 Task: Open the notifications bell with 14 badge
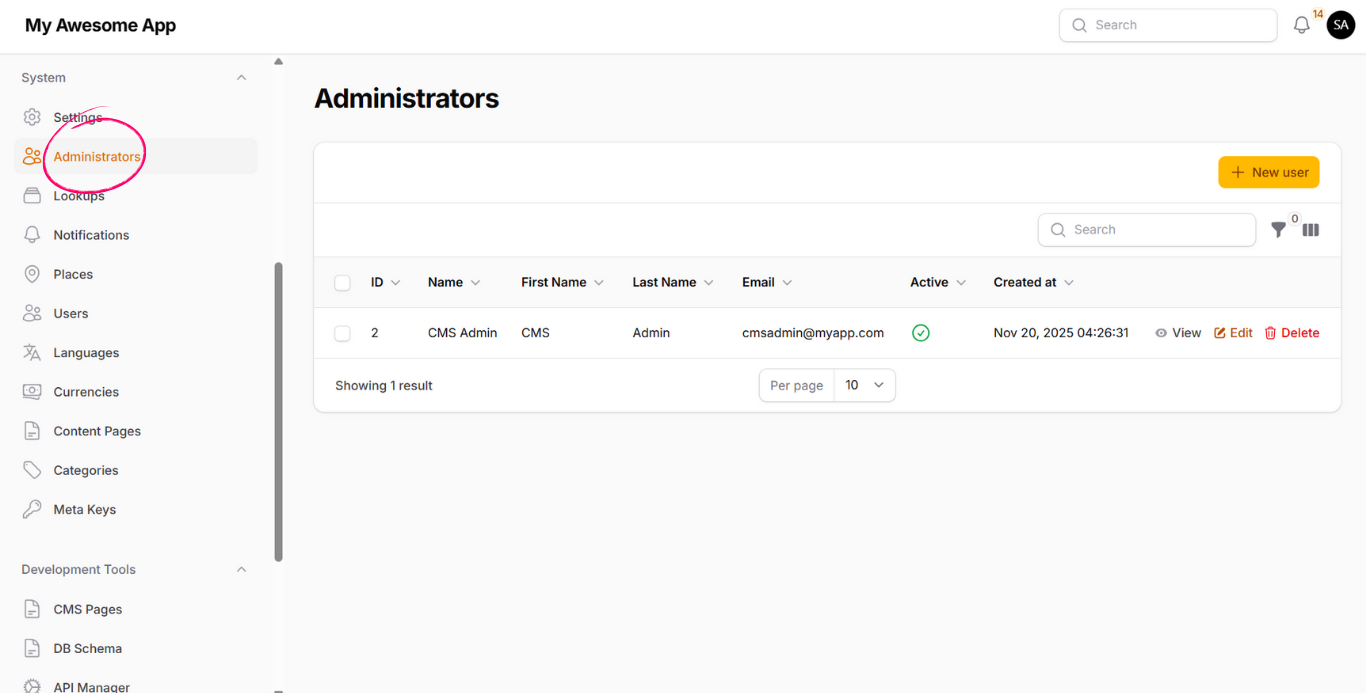coord(1301,24)
